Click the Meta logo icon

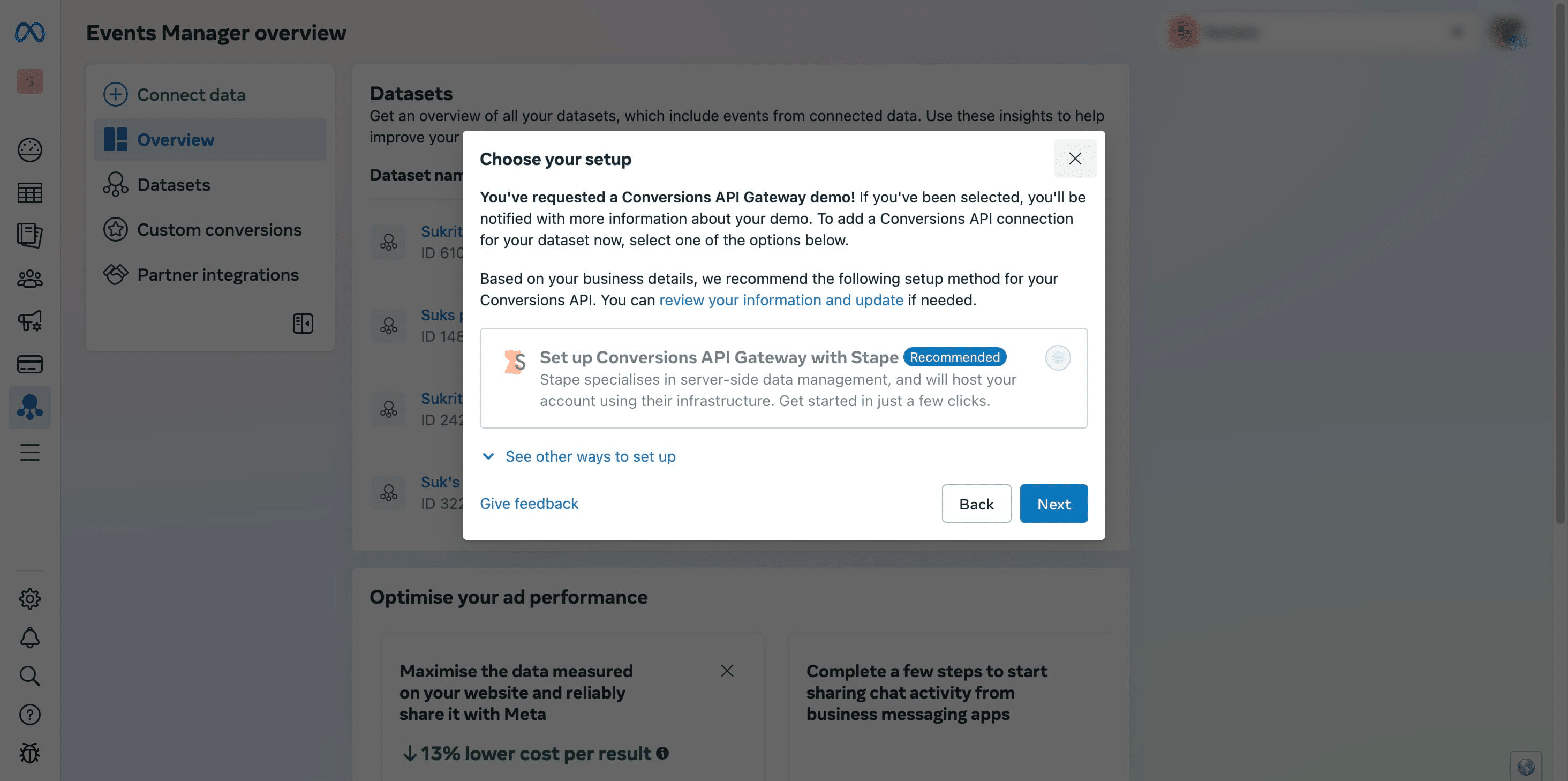pos(30,32)
